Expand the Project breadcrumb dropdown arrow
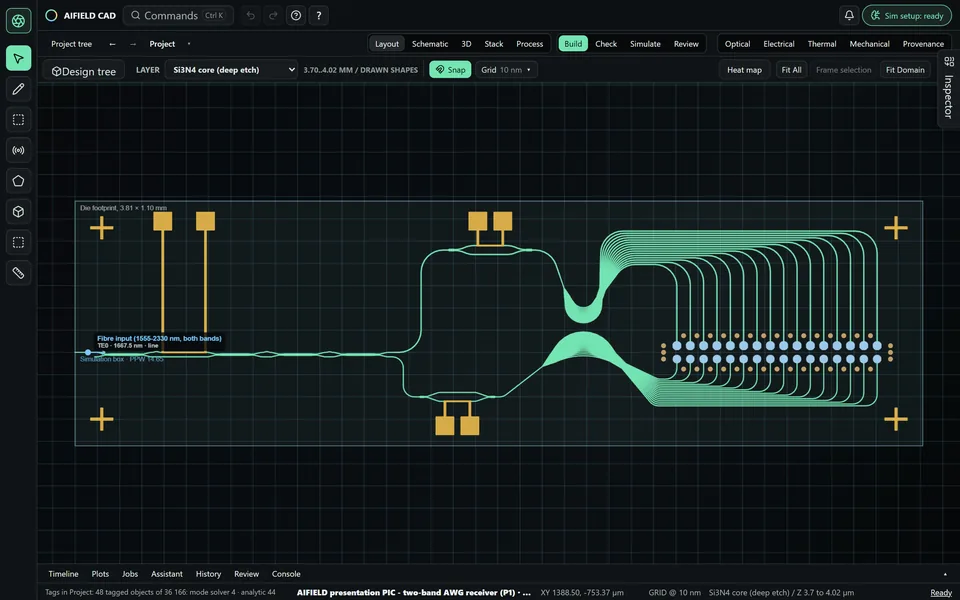 (189, 44)
